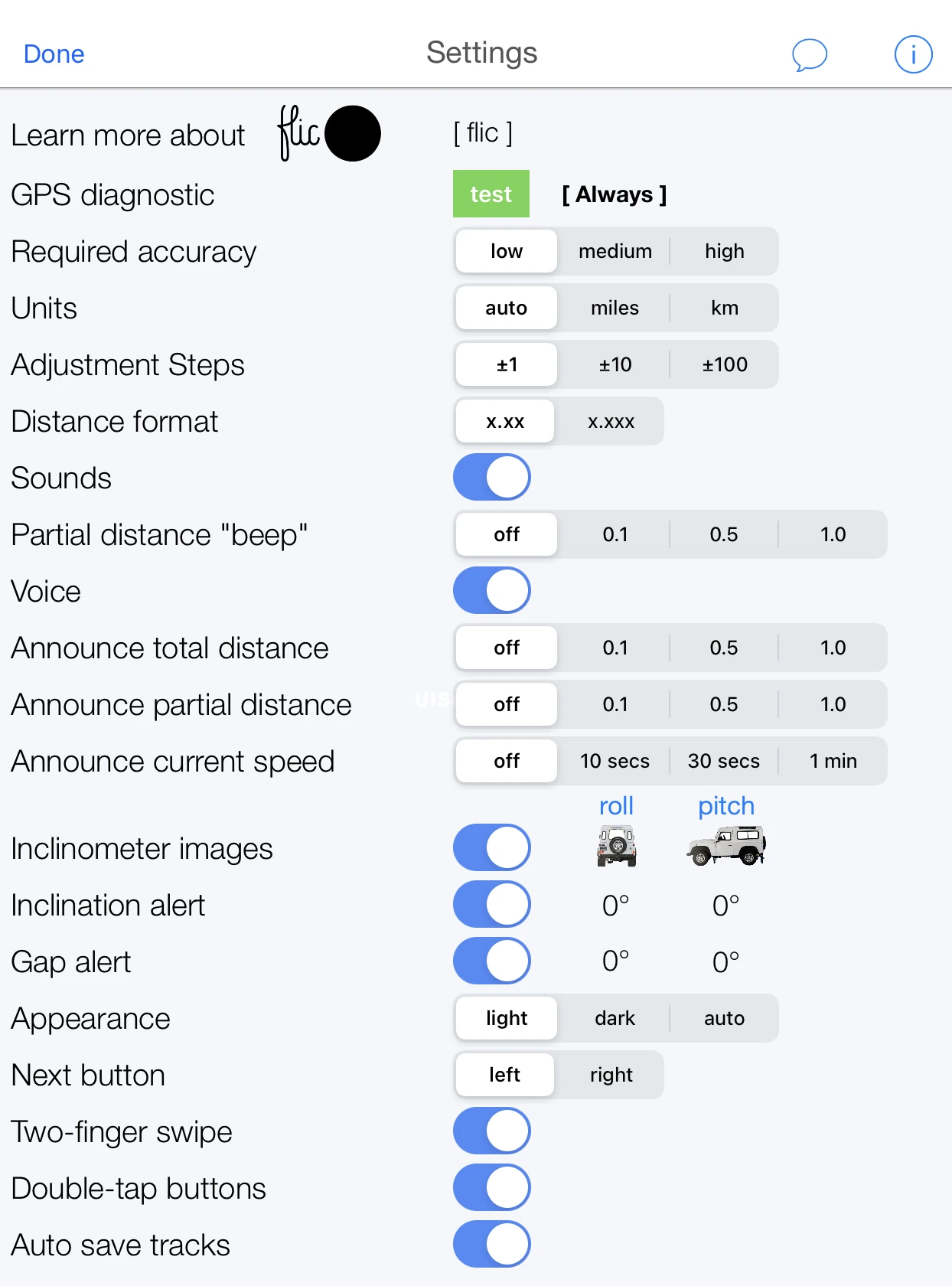Tap the pitch vehicle side-view image
952x1286 pixels.
[725, 846]
